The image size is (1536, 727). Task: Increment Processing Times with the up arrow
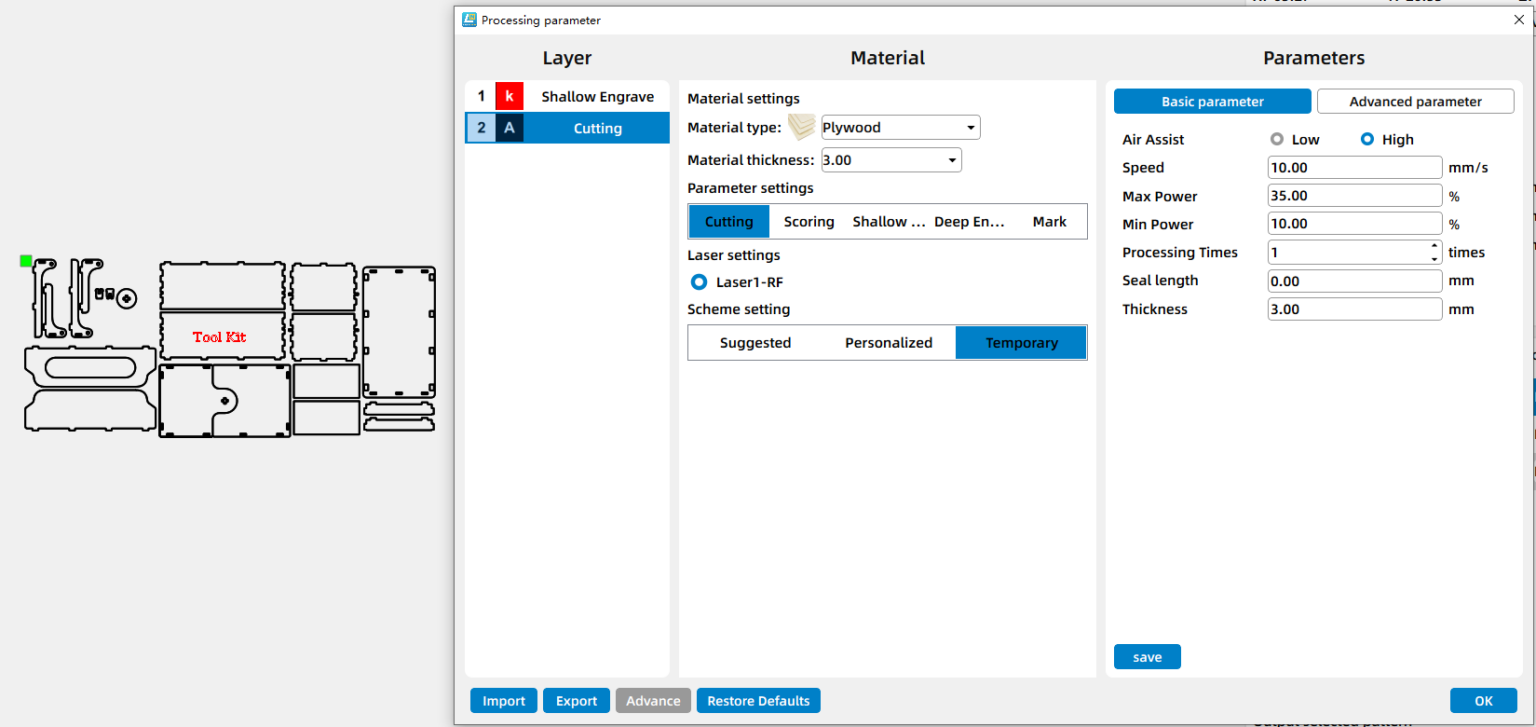(x=1434, y=246)
